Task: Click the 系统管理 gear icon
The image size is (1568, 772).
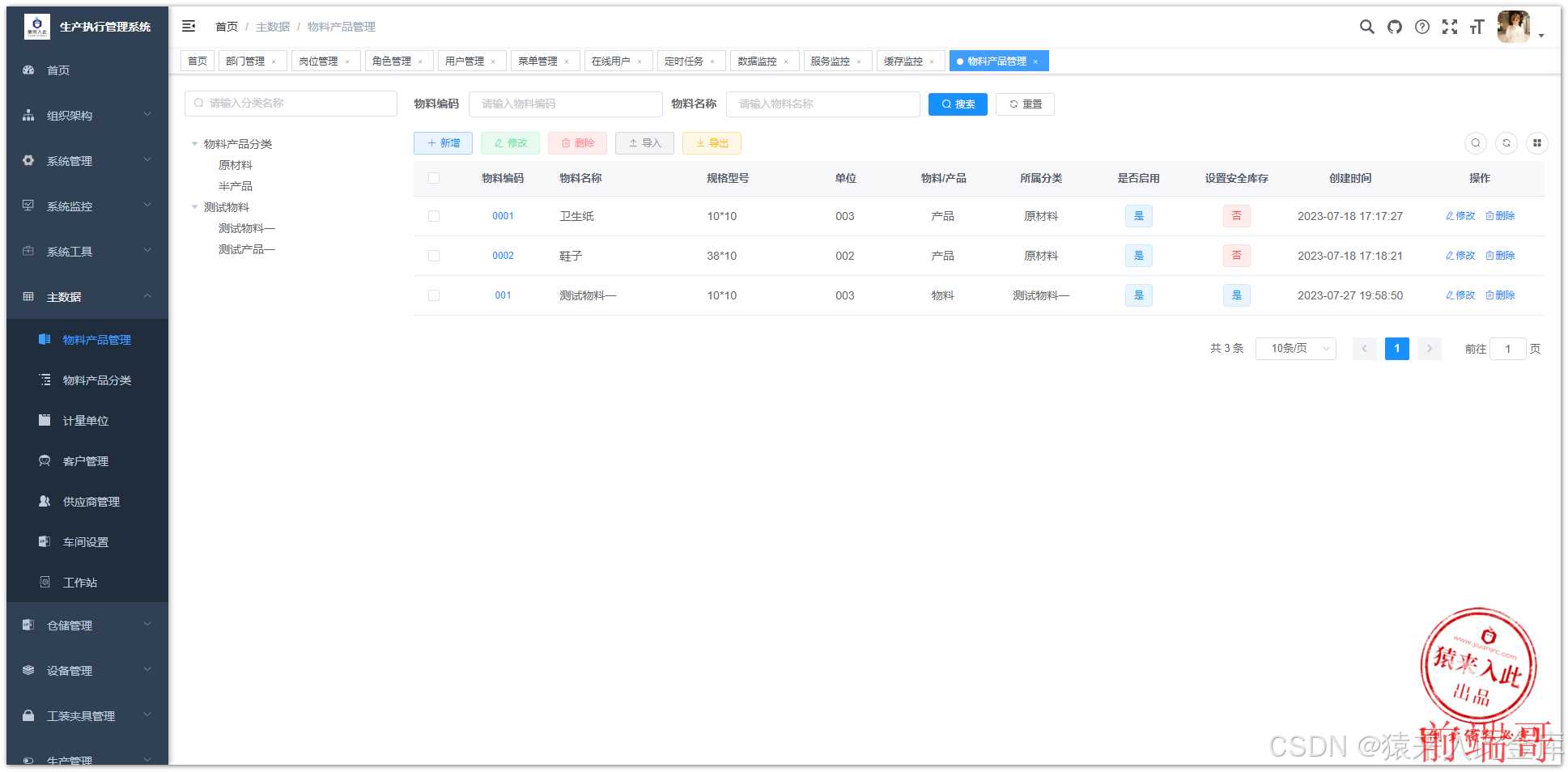Action: pos(28,160)
